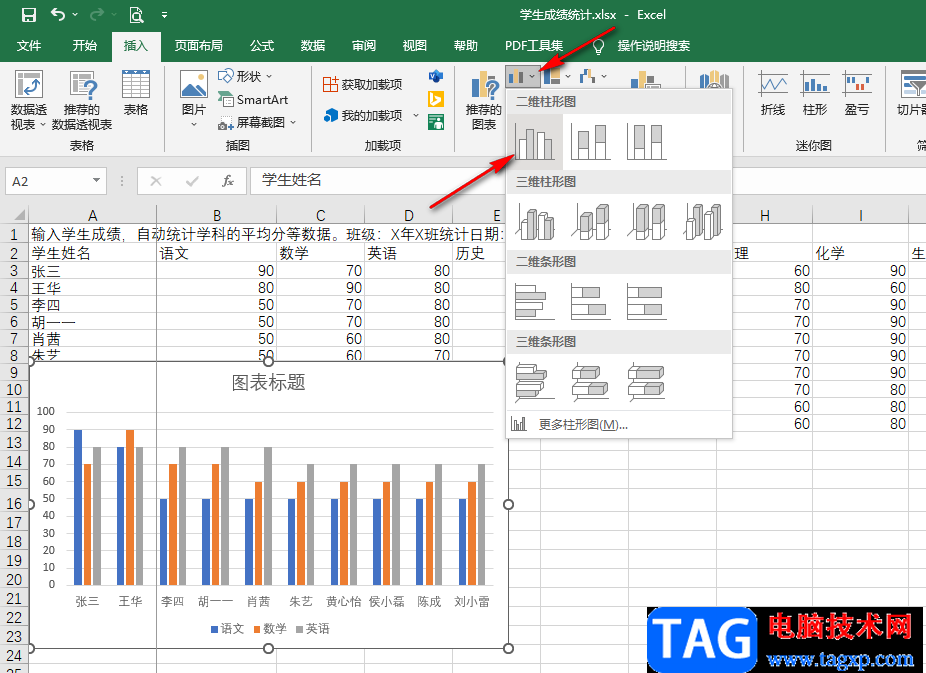This screenshot has width=926, height=673.
Task: Select 2D stacked column chart type
Action: 591,142
